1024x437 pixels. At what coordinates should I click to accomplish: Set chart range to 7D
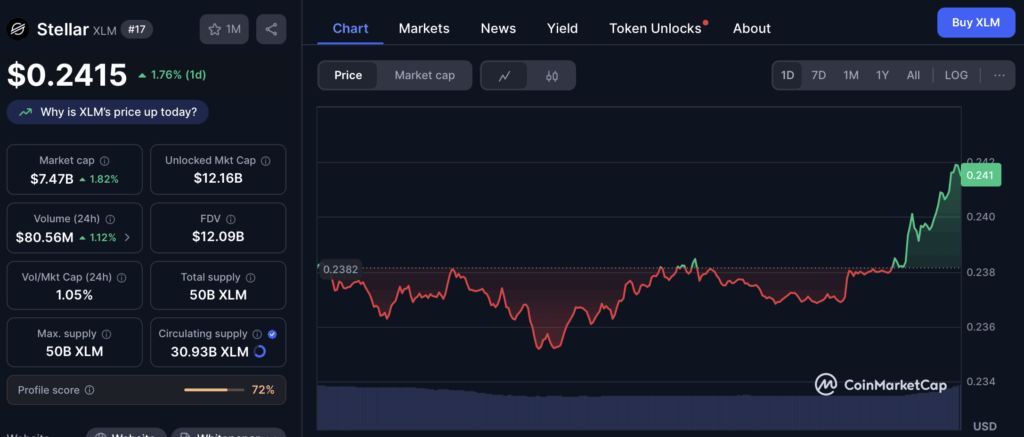pos(818,75)
